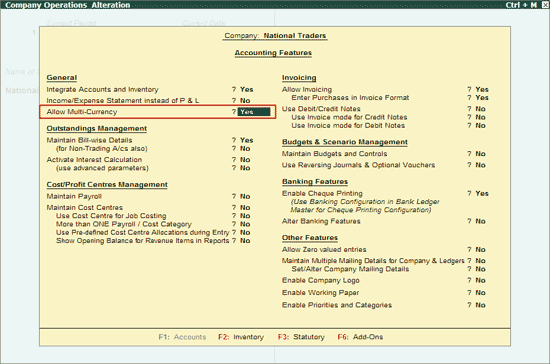550x364 pixels.
Task: Set Activate Interest Calculation option
Action: tap(245, 160)
